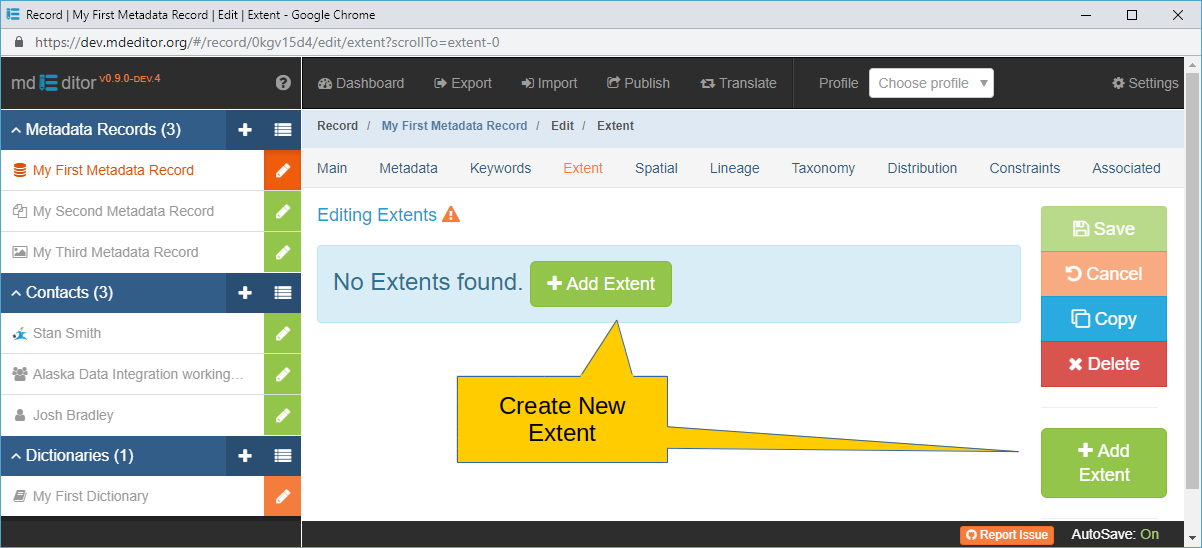Switch to the Taxonomy tab
The image size is (1202, 548).
pos(823,168)
